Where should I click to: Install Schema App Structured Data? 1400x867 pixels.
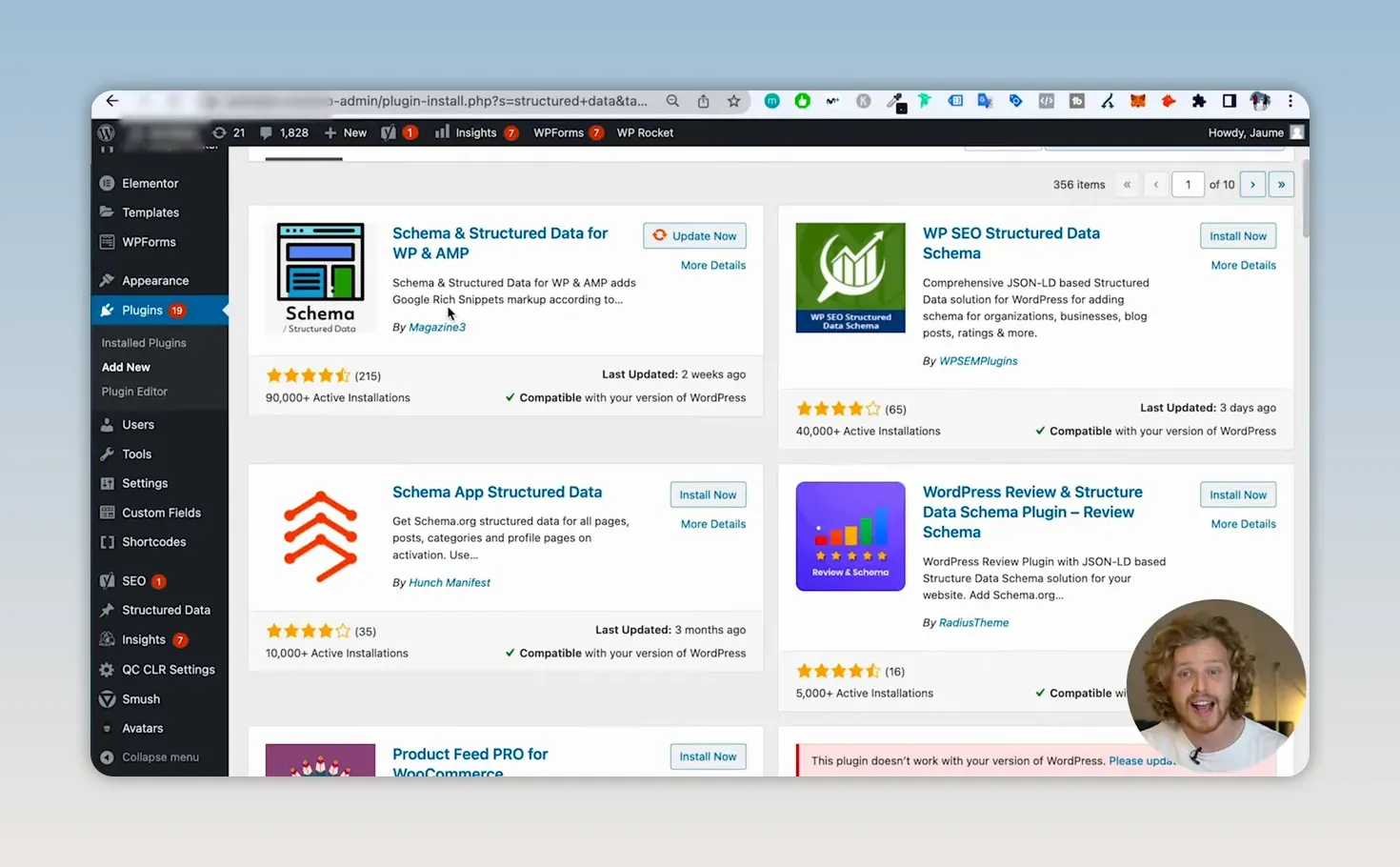708,495
